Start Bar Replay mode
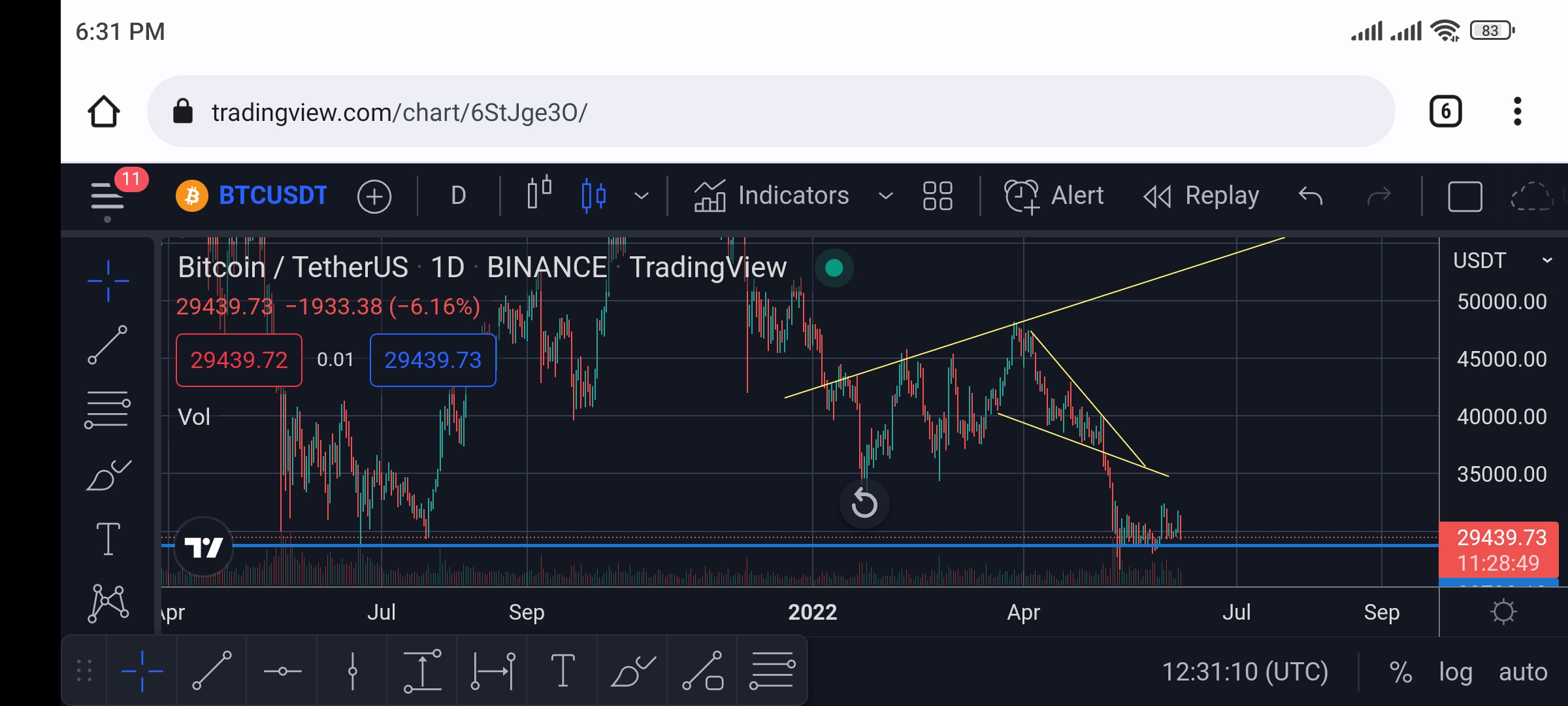Screen dimensions: 1568x706 point(1201,195)
